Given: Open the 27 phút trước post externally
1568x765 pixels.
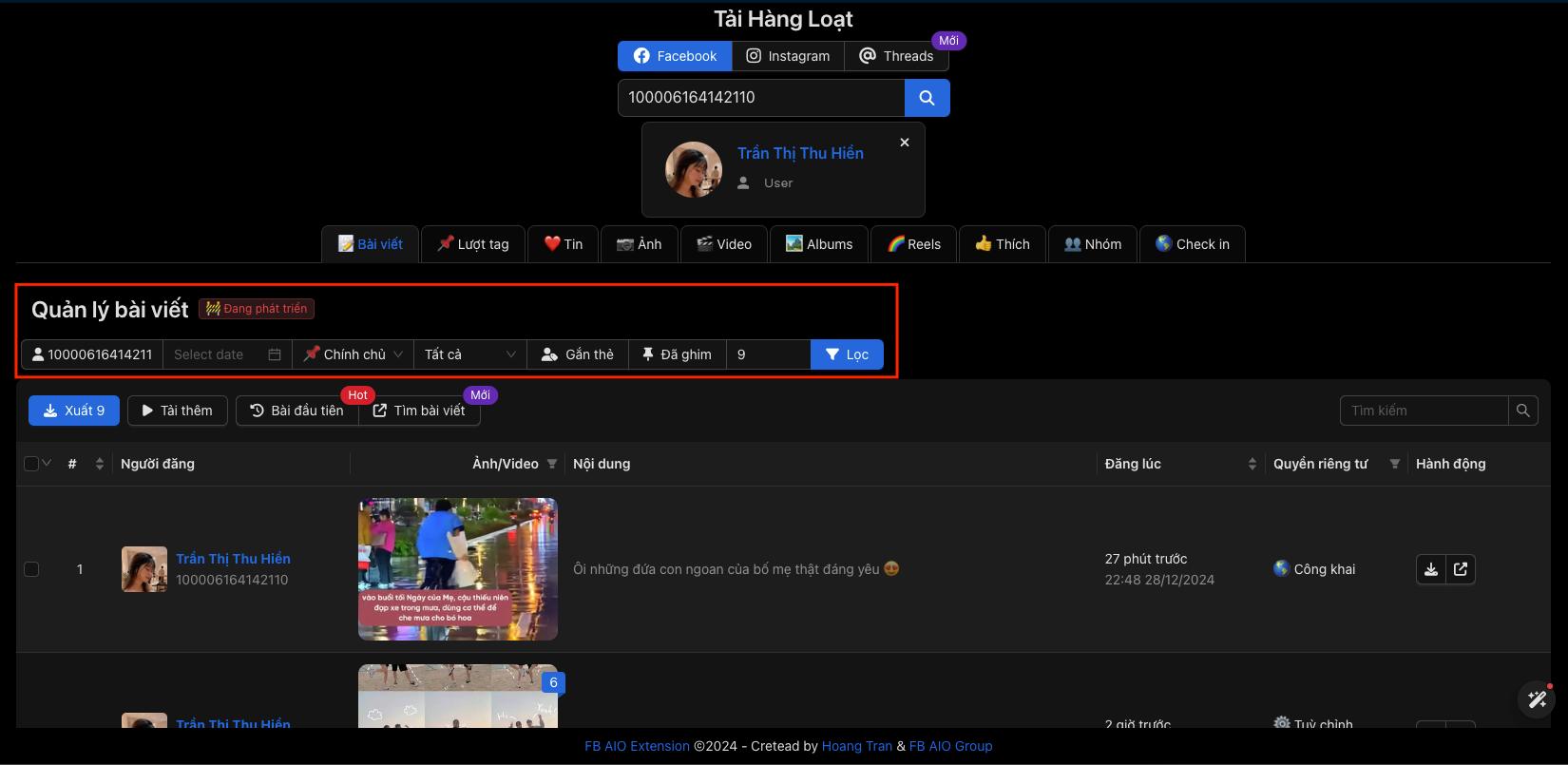Looking at the screenshot, I should point(1461,569).
